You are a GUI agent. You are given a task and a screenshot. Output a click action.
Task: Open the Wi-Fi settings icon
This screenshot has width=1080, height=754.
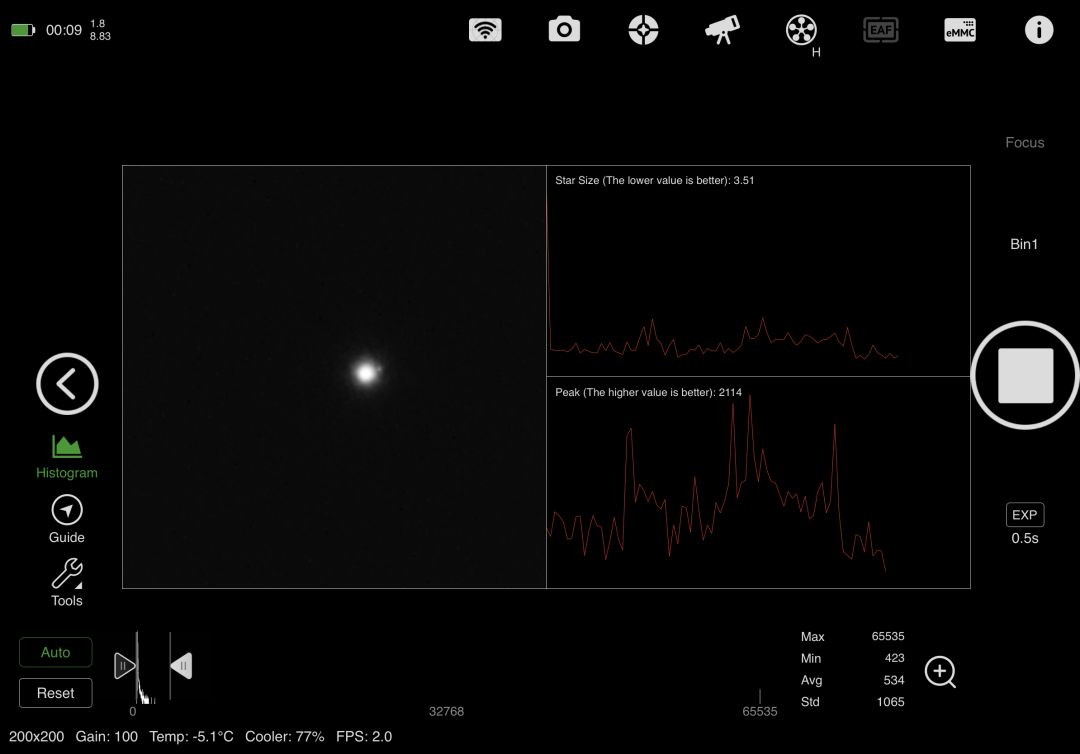click(x=485, y=30)
